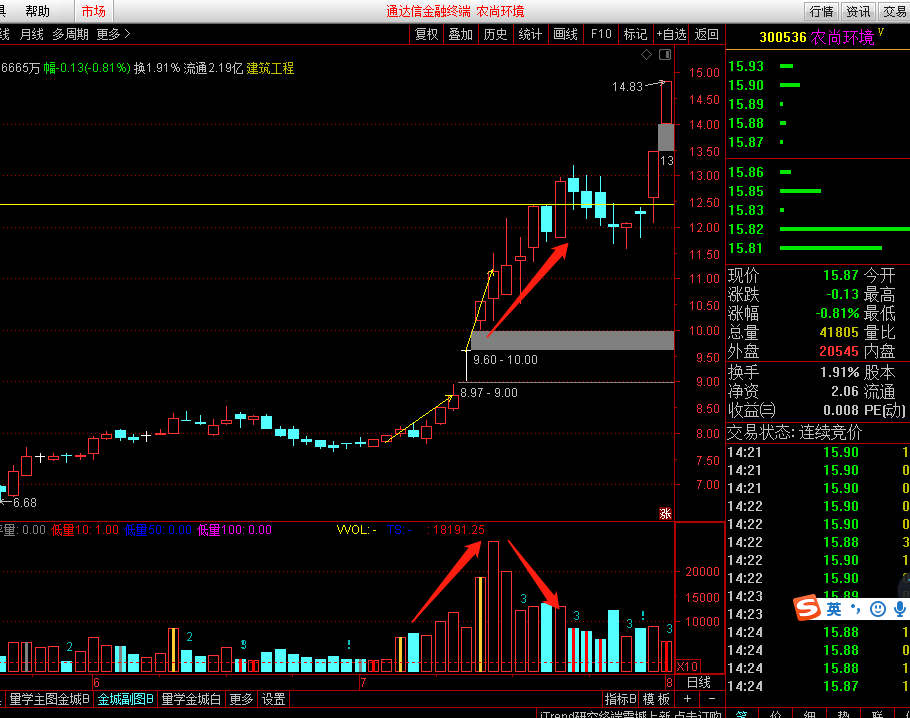Toggle Sogou punctuation mode icon
Screen dimensions: 910x718
tap(855, 609)
